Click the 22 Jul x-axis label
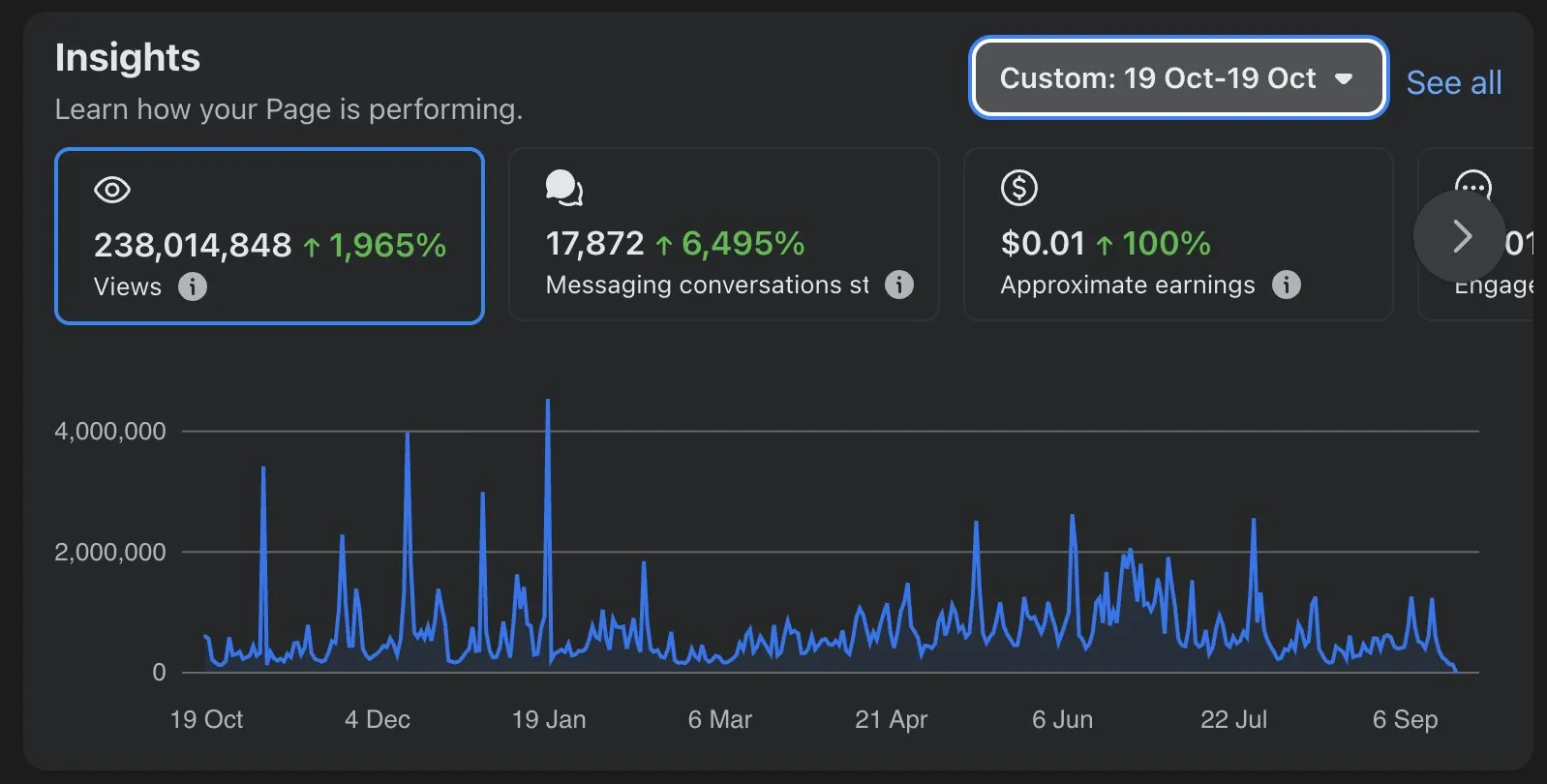The image size is (1547, 784). 1233,719
